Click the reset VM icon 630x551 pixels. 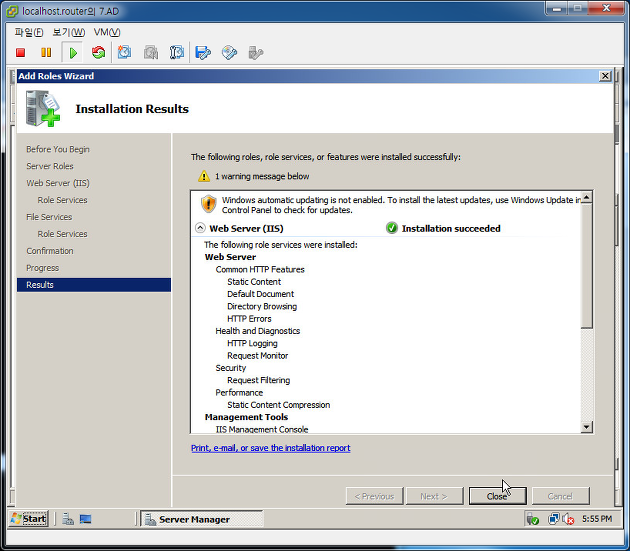(98, 53)
